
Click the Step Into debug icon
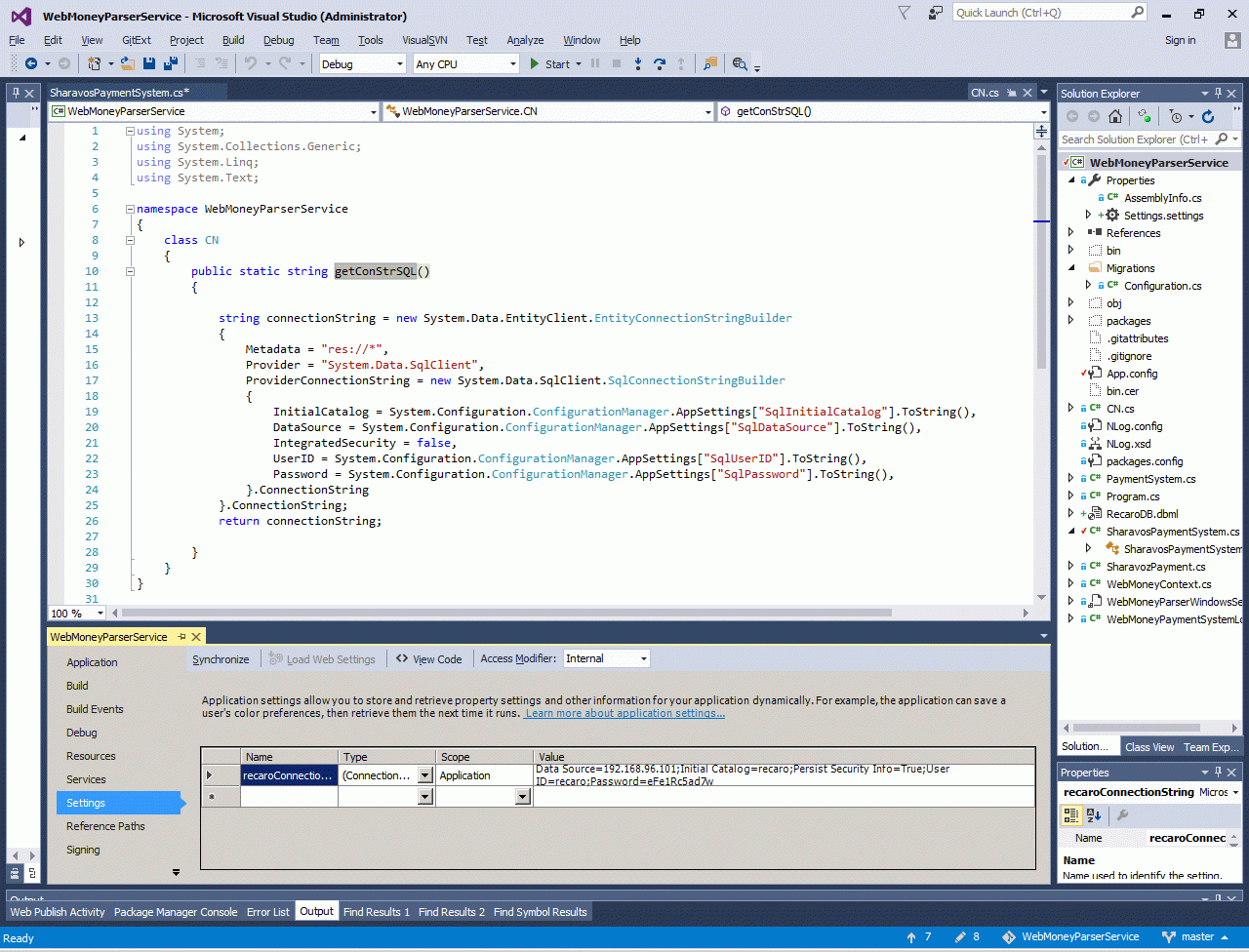638,64
